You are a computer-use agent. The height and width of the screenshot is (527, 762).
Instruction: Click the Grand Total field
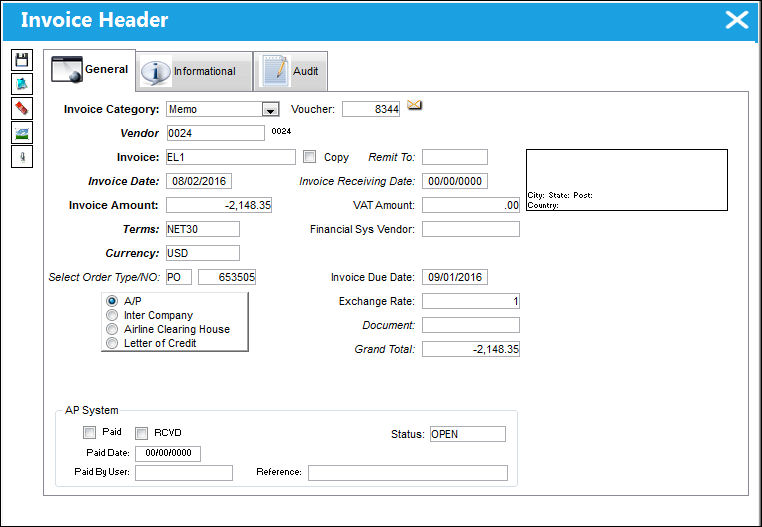470,349
